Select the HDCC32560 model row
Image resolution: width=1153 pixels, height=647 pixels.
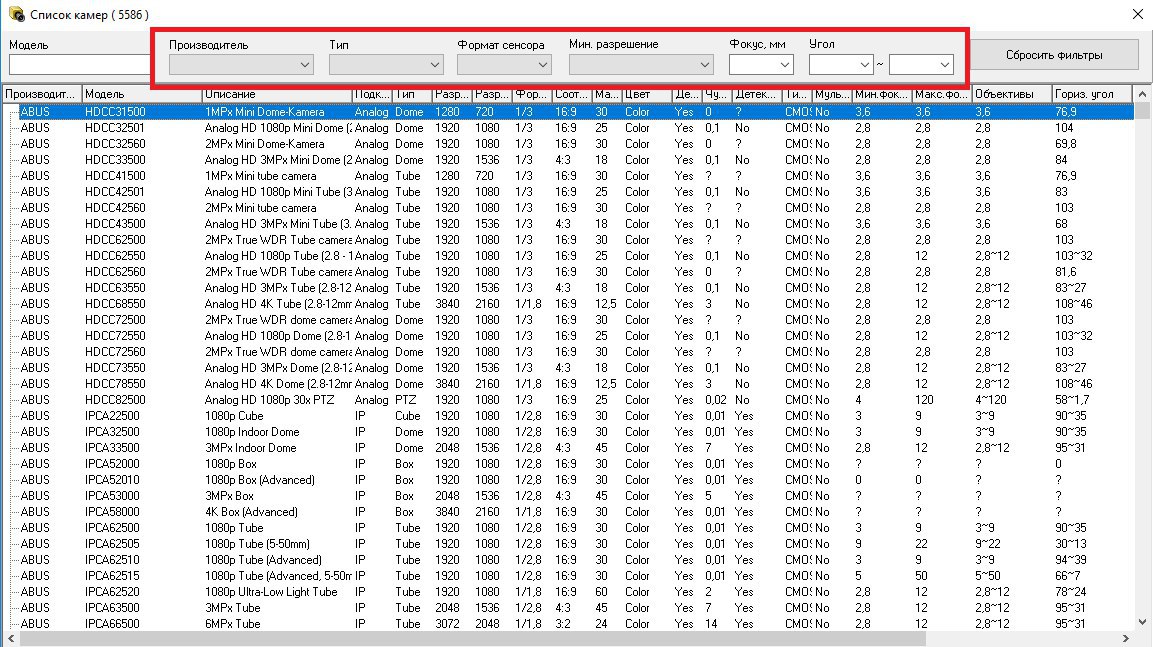point(575,144)
